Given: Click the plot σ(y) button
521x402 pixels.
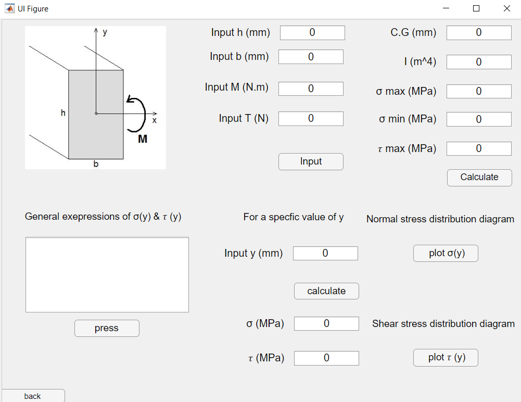Looking at the screenshot, I should coord(446,253).
